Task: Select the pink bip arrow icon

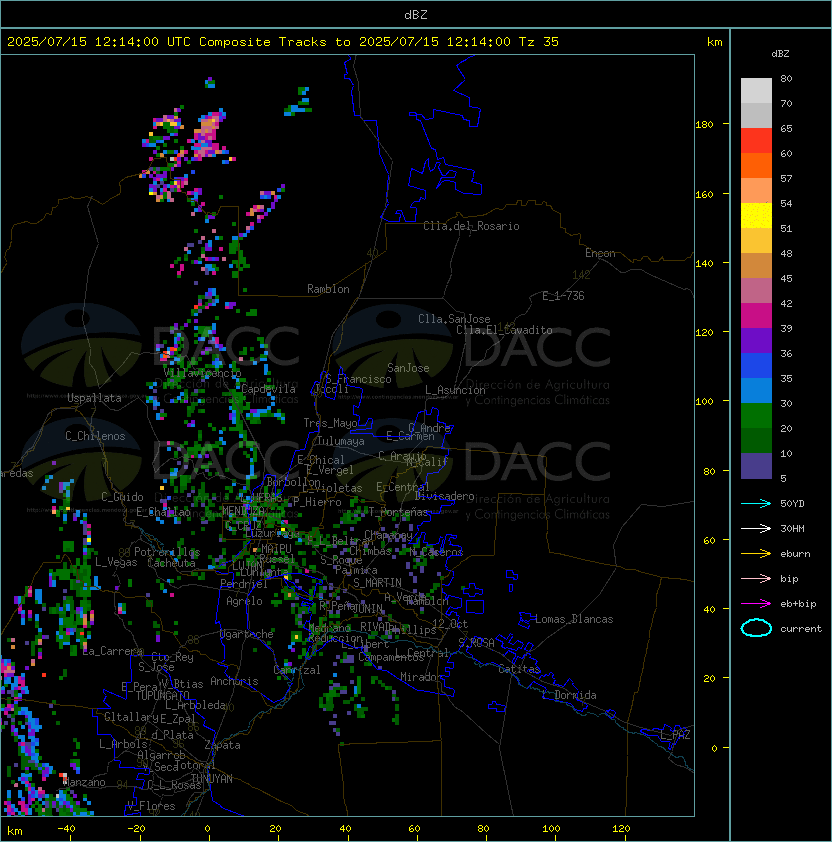Action: (756, 578)
